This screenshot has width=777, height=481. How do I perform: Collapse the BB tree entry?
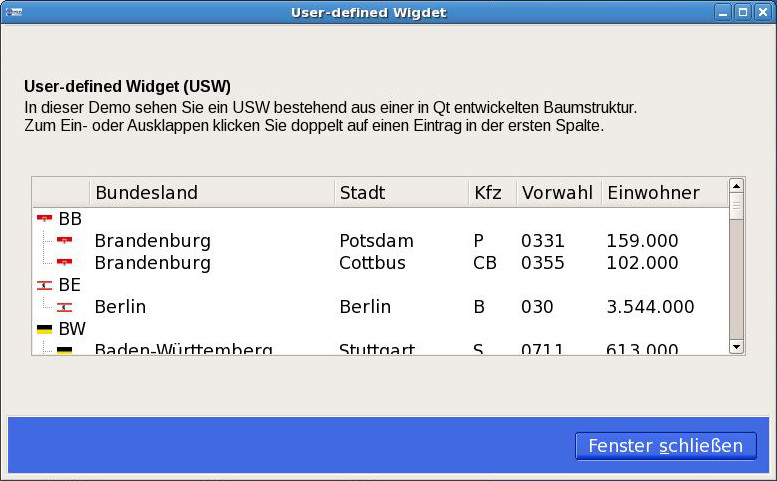coord(70,218)
